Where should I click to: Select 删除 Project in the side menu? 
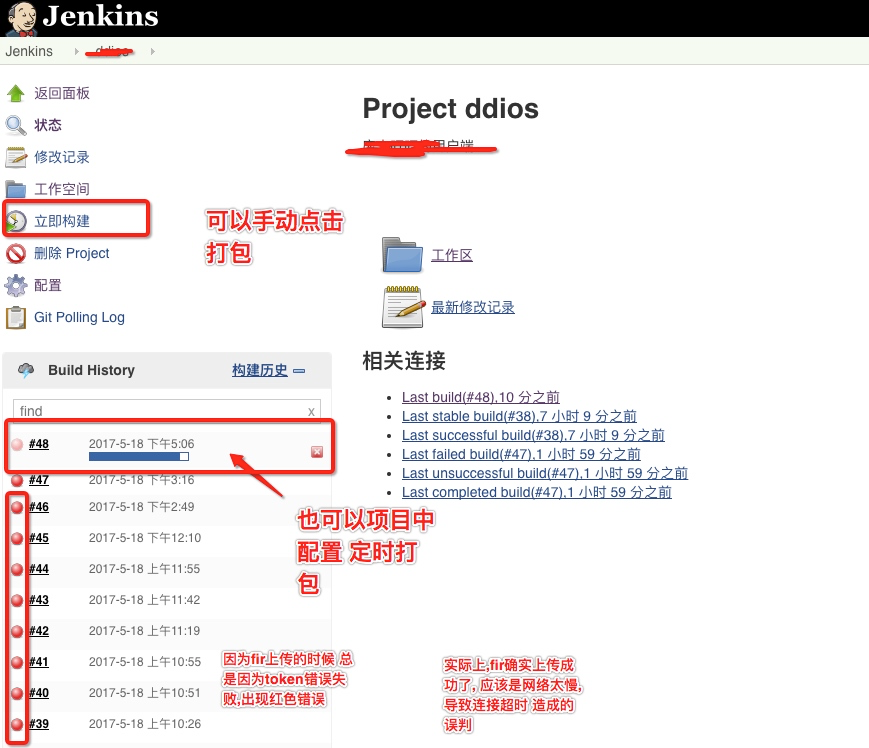tap(71, 253)
